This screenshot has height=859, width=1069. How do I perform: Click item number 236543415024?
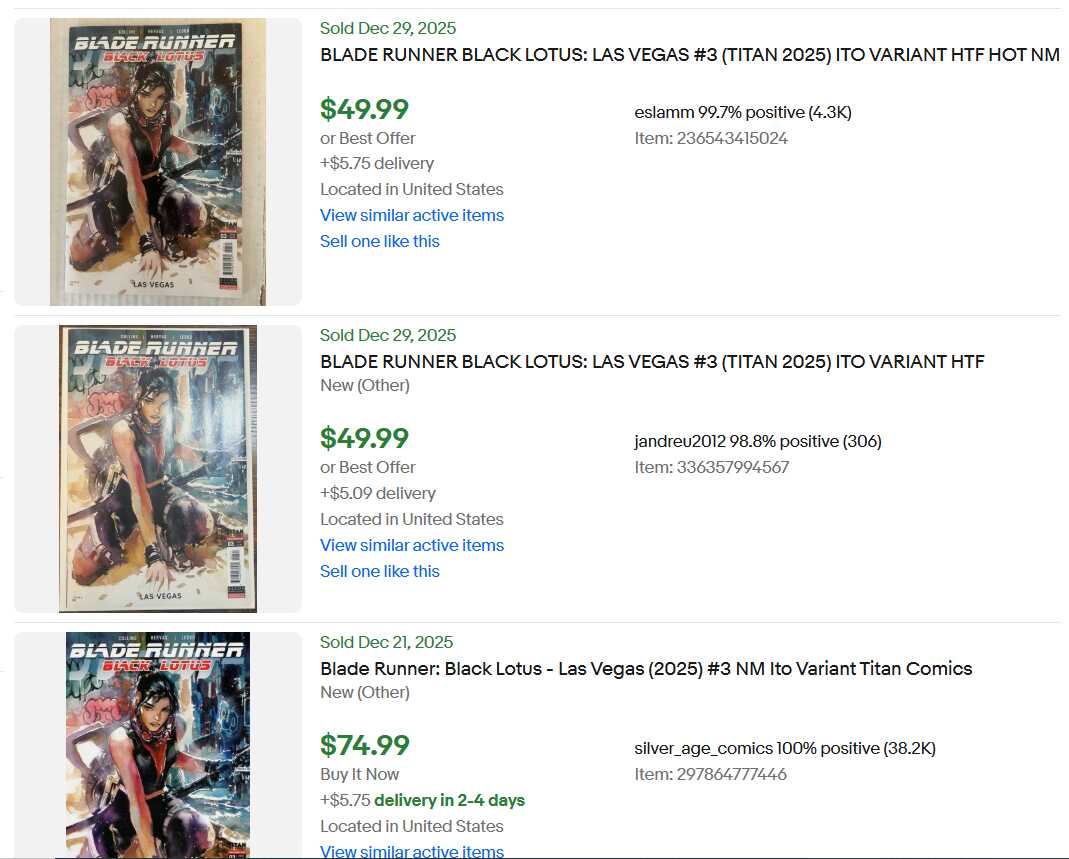coord(710,138)
